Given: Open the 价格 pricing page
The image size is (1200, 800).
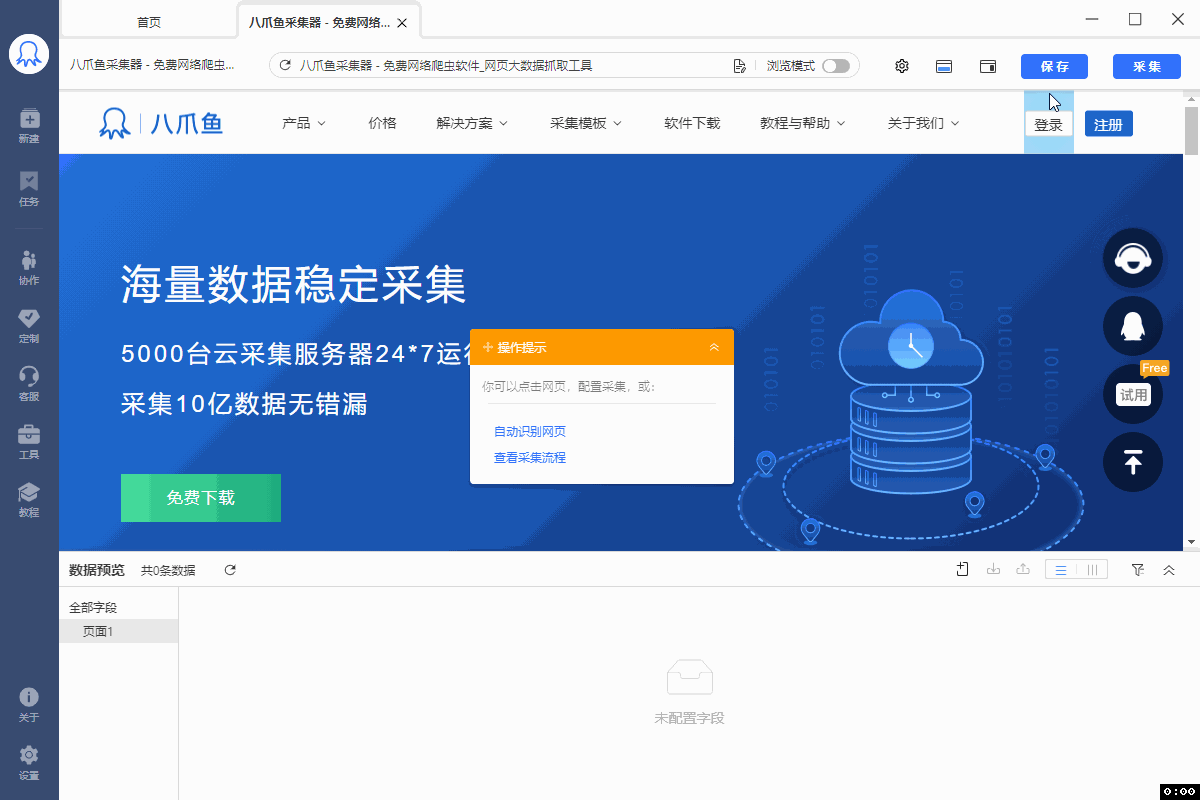Looking at the screenshot, I should 382,123.
